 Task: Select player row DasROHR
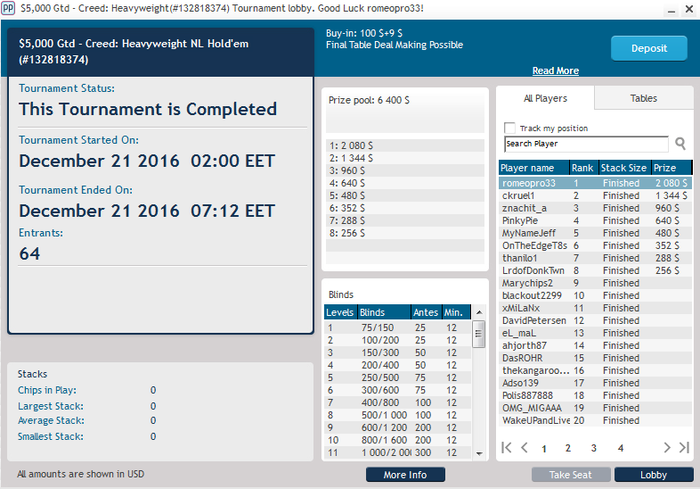click(x=595, y=358)
